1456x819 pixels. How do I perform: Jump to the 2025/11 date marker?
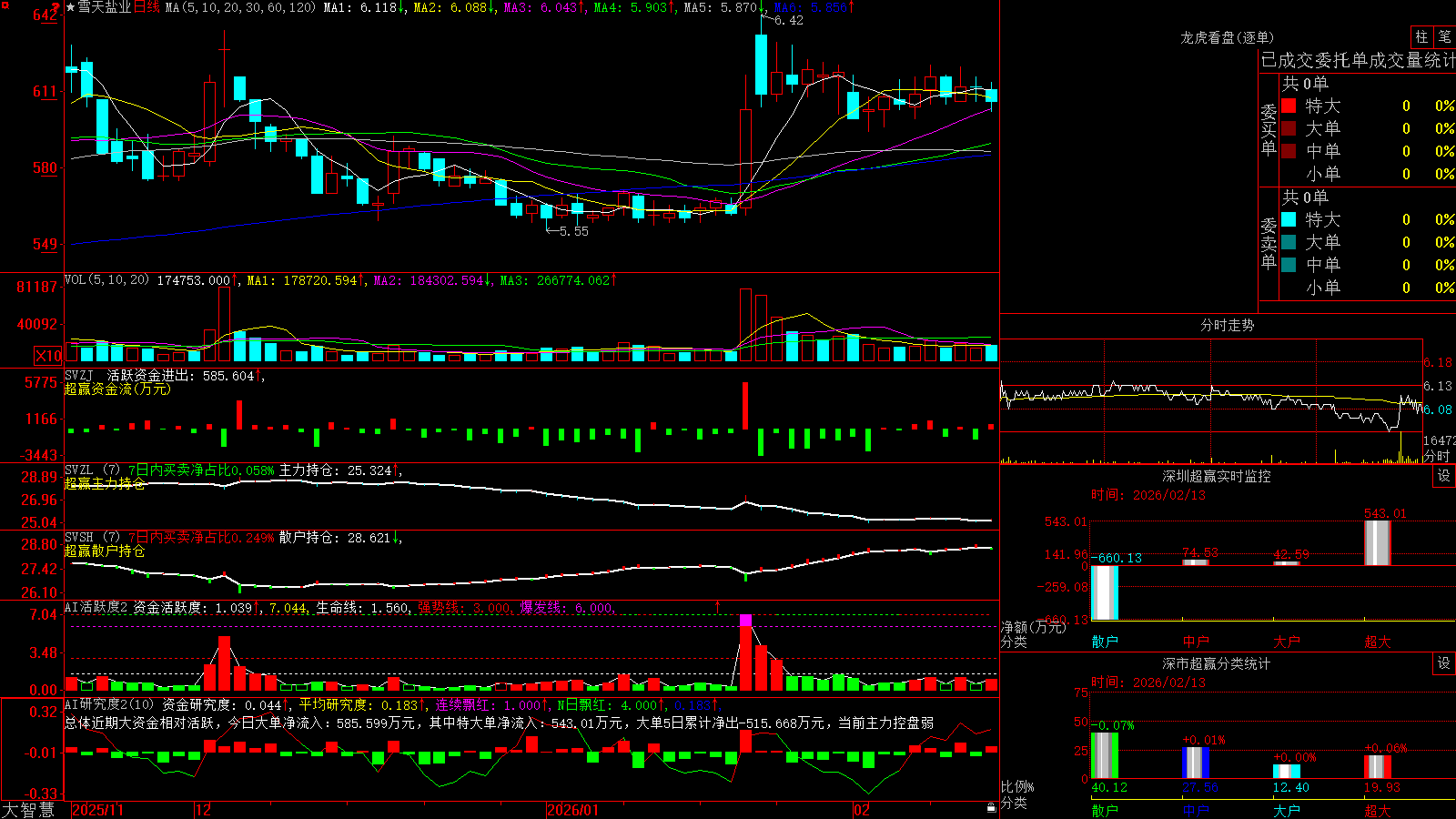[97, 810]
